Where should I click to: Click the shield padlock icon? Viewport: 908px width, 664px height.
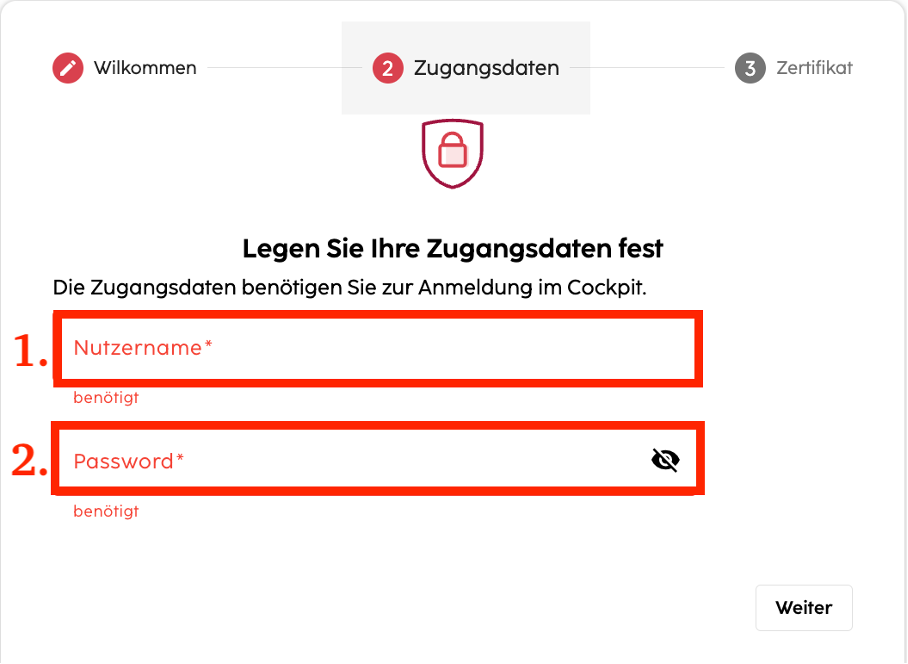[x=452, y=153]
